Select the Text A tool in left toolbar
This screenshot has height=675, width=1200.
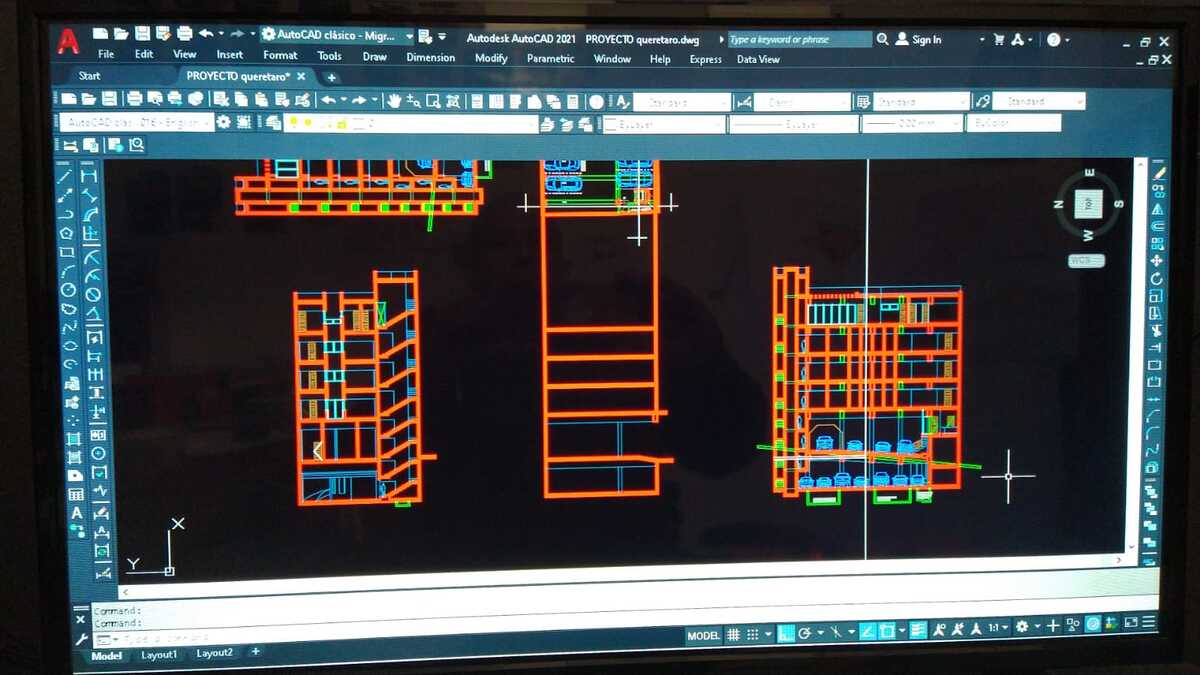tap(77, 513)
